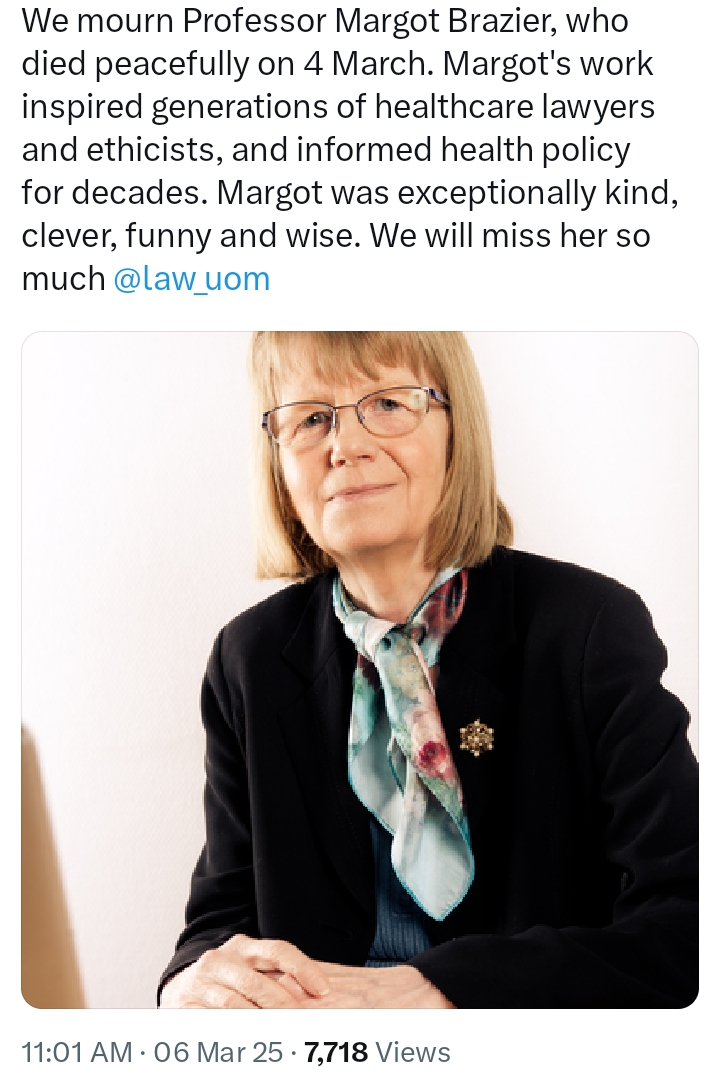Viewport: 720px width, 1080px height.
Task: Click the 11:01 AM timestamp
Action: tap(76, 1052)
